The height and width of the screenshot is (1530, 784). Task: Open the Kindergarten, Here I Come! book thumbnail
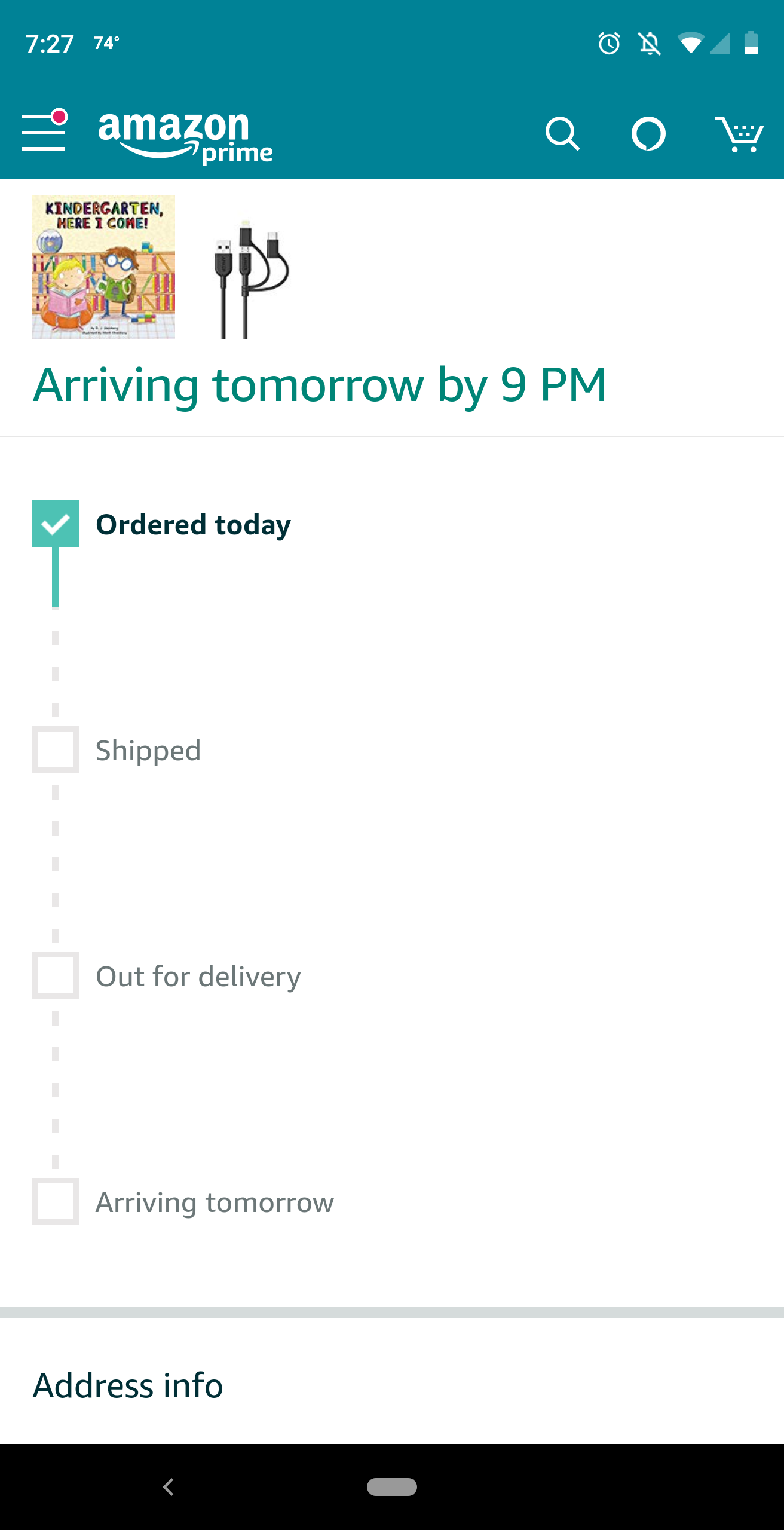pos(103,267)
